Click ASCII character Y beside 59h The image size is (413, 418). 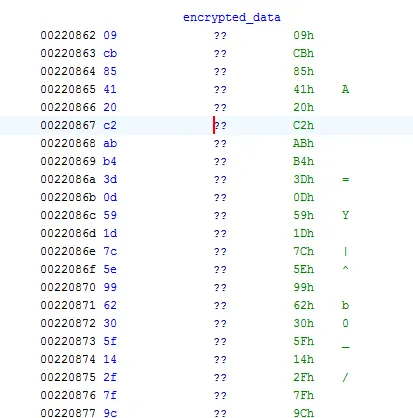(345, 215)
